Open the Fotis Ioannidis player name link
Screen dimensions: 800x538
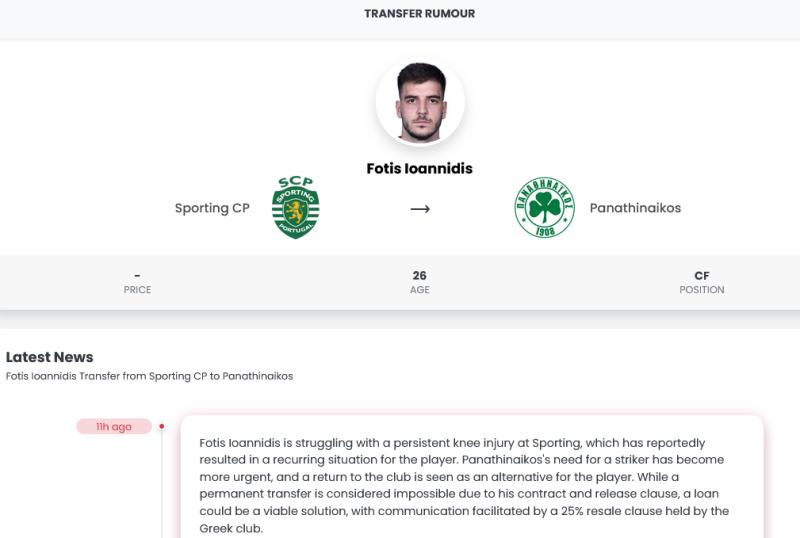point(420,169)
